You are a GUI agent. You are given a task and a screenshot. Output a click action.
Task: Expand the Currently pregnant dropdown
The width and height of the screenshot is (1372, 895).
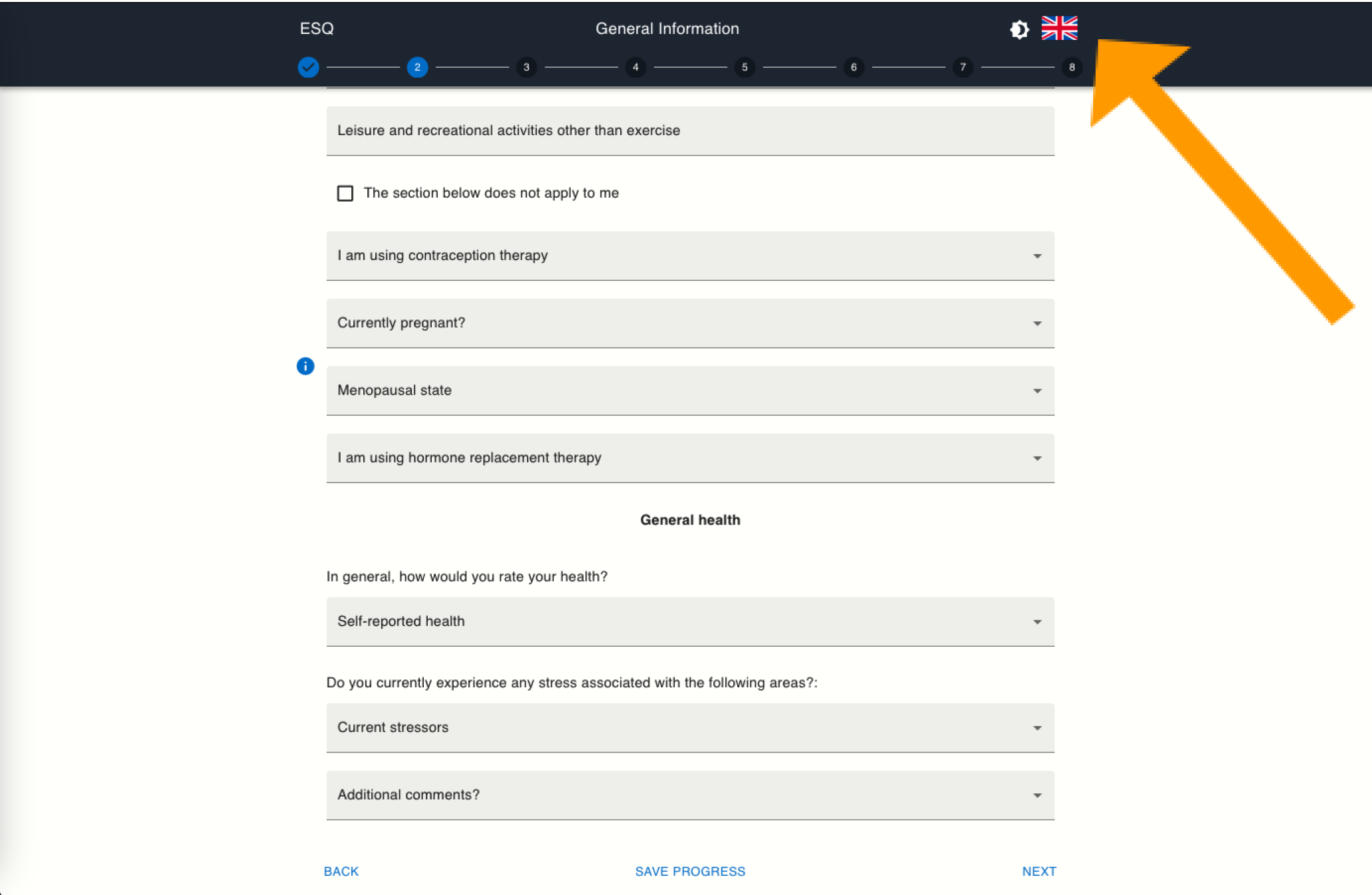[x=690, y=323]
